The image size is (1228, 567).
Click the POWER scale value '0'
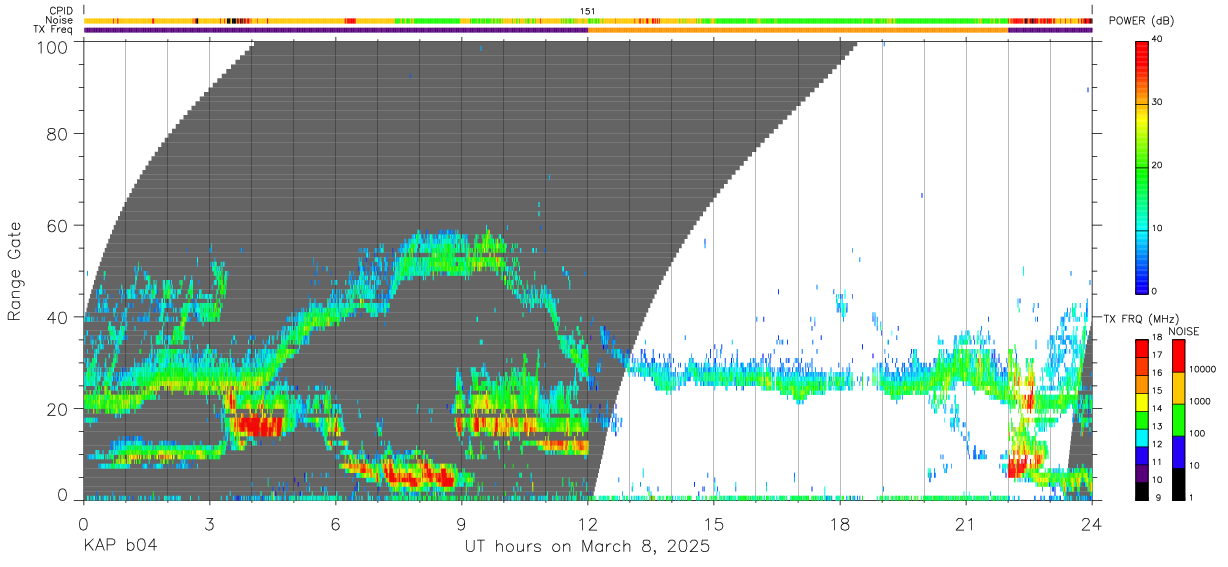click(x=1155, y=292)
